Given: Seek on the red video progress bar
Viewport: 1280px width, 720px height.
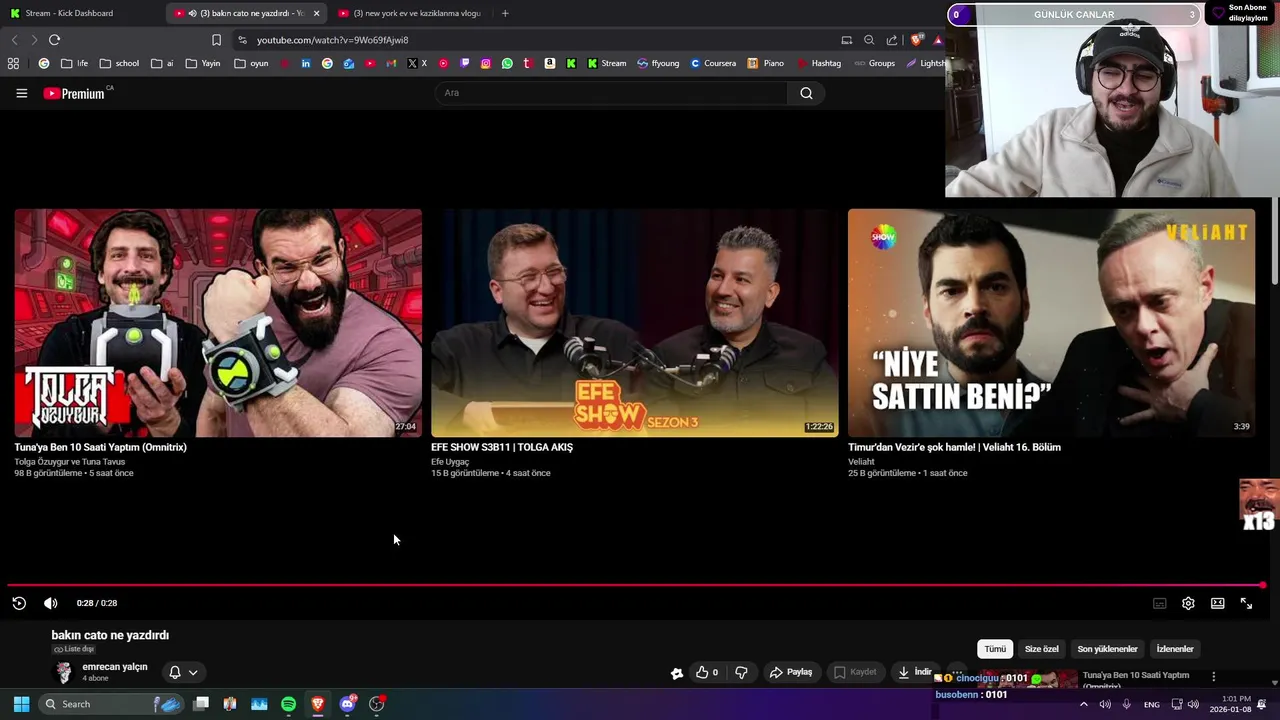Looking at the screenshot, I should coord(635,585).
